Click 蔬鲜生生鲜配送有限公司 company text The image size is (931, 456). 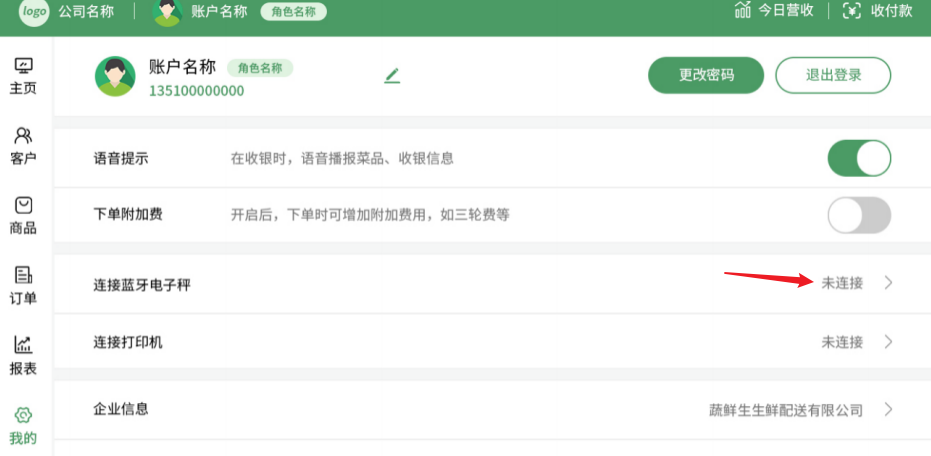click(x=786, y=410)
